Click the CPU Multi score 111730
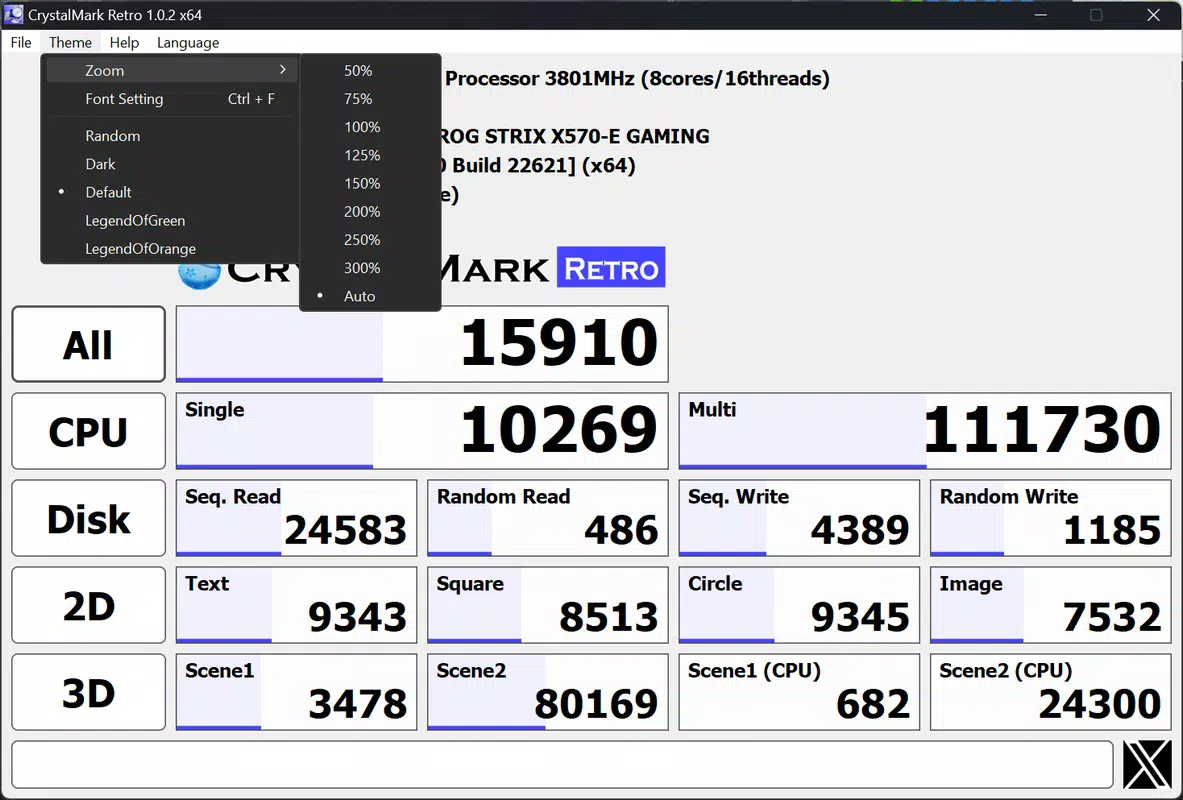This screenshot has height=800, width=1183. point(925,431)
